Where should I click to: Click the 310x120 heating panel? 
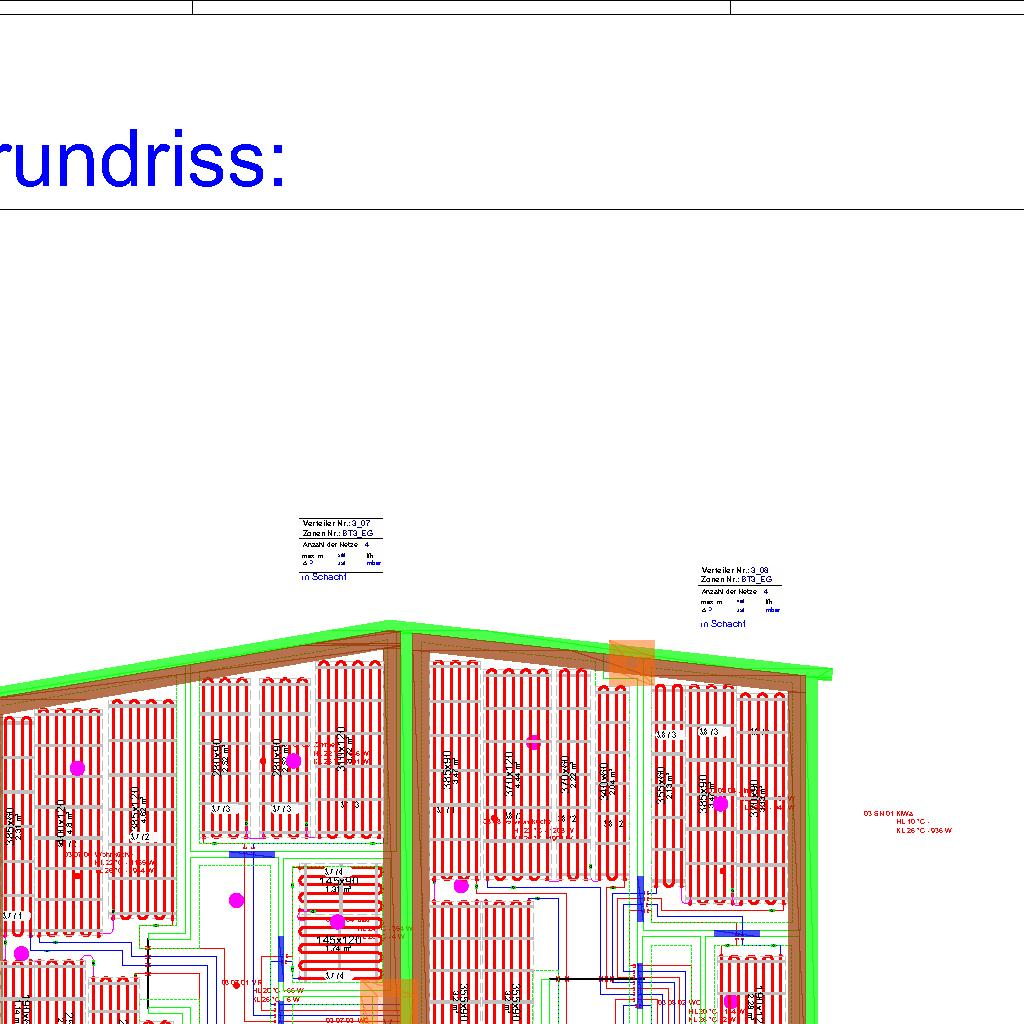point(349,750)
